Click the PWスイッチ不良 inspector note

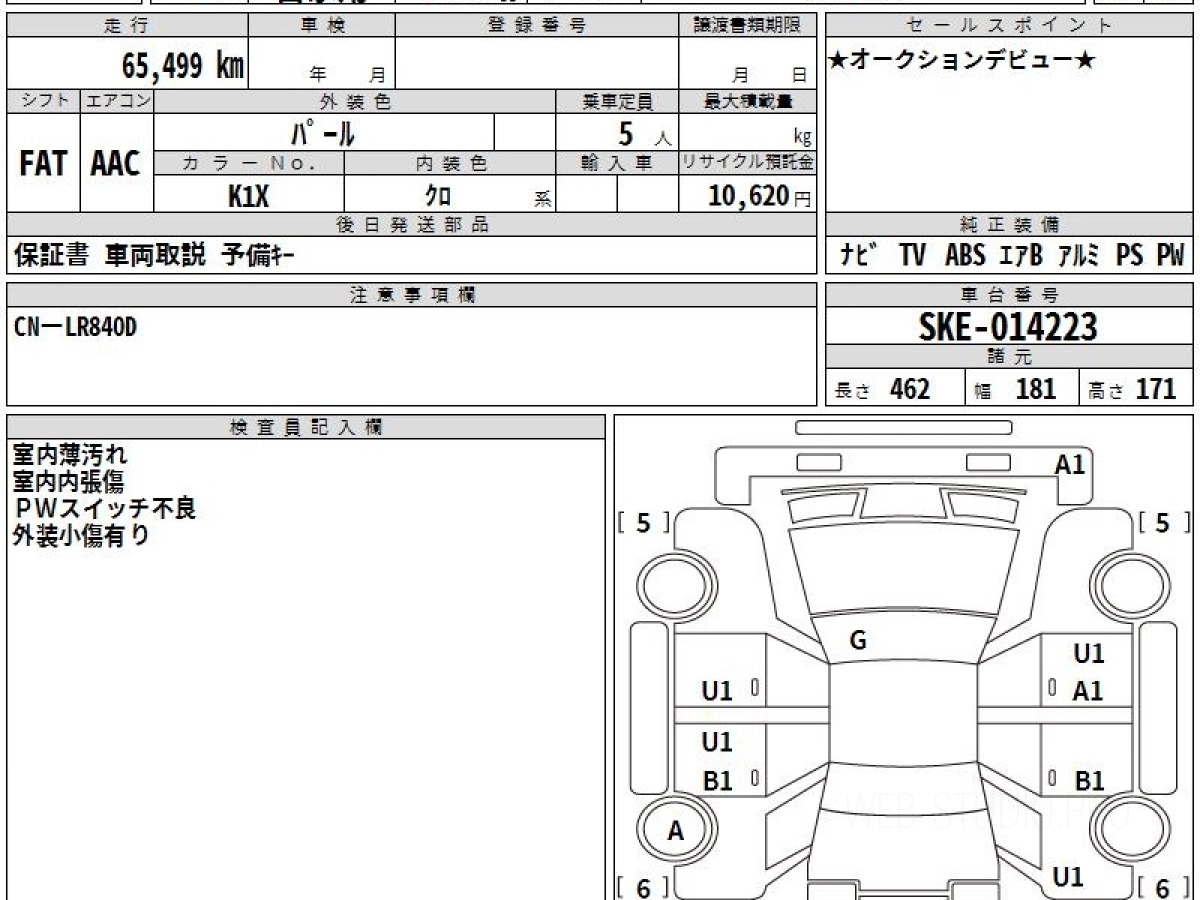(x=104, y=508)
